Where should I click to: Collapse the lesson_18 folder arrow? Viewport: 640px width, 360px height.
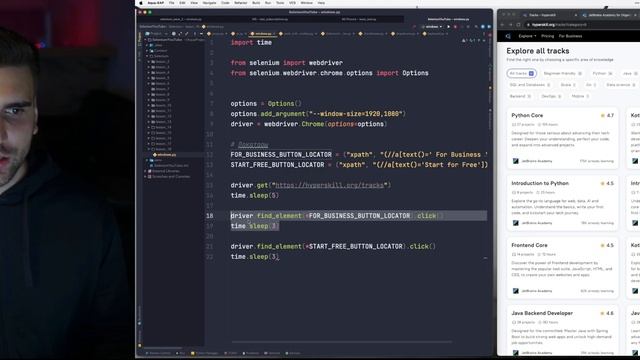[x=149, y=149]
